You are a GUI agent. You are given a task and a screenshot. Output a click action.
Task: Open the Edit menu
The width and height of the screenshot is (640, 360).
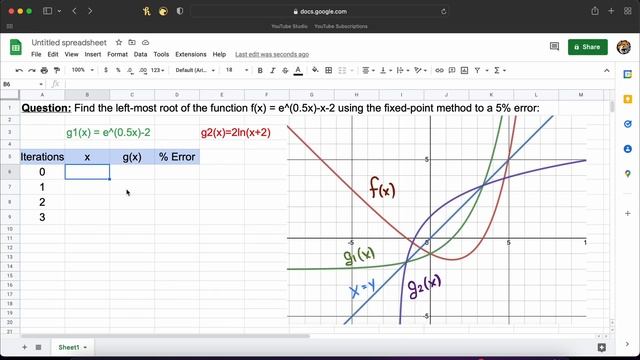tap(53, 54)
